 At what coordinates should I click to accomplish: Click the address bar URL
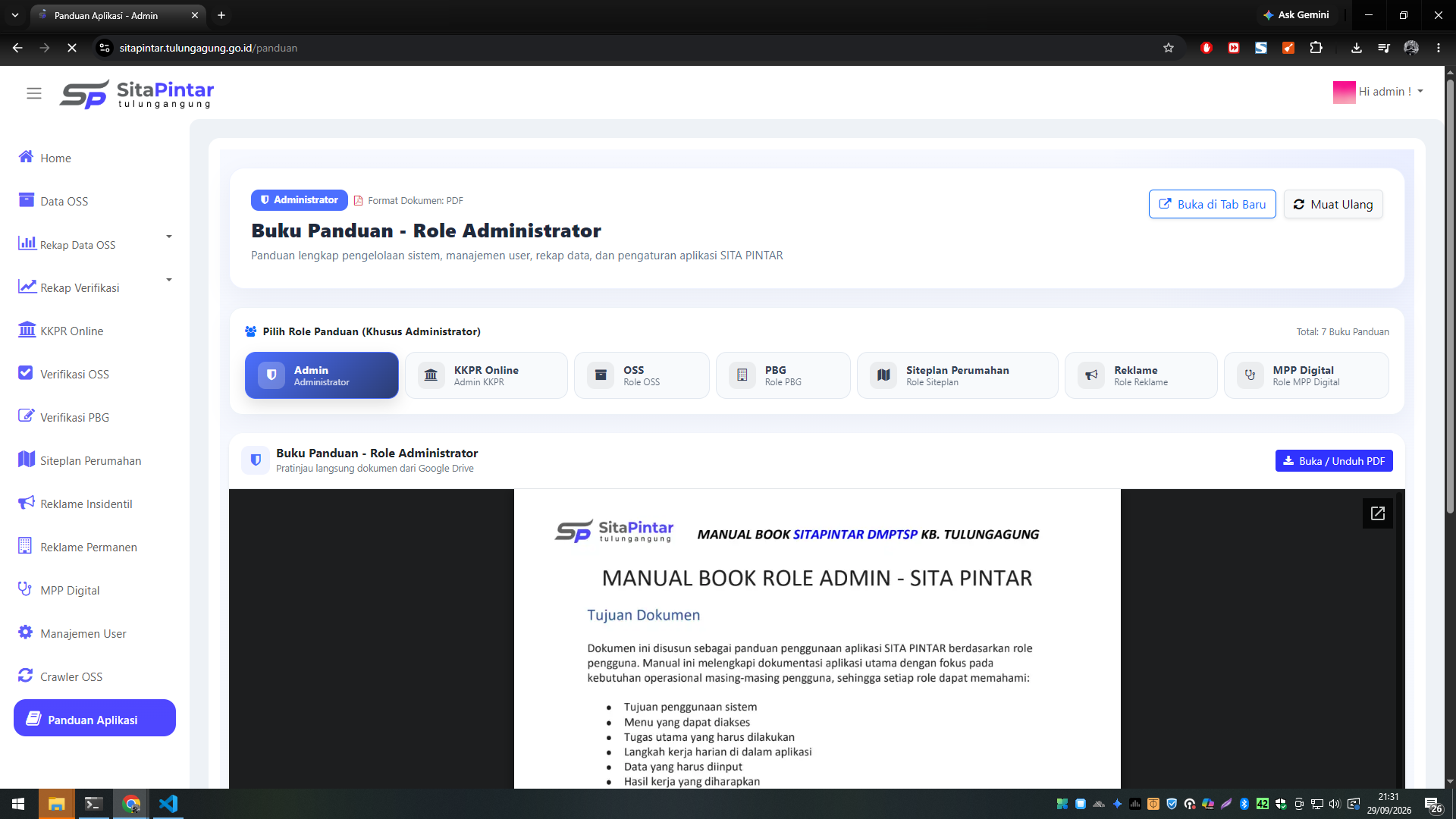point(209,48)
